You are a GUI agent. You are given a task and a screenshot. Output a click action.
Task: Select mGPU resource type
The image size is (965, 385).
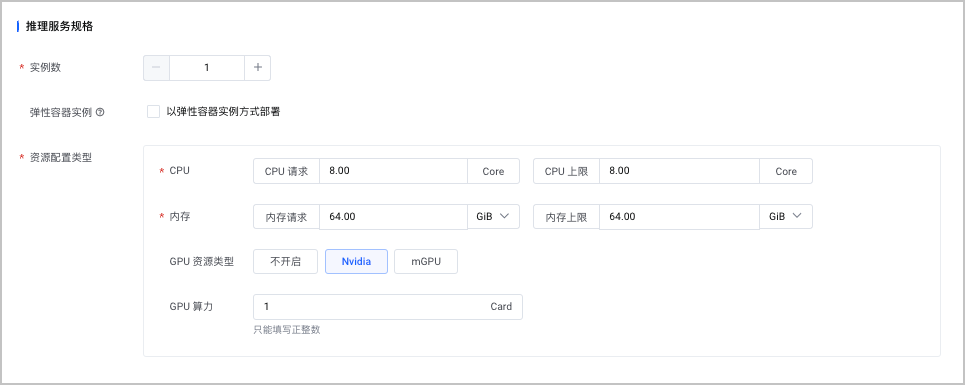pyautogui.click(x=426, y=261)
